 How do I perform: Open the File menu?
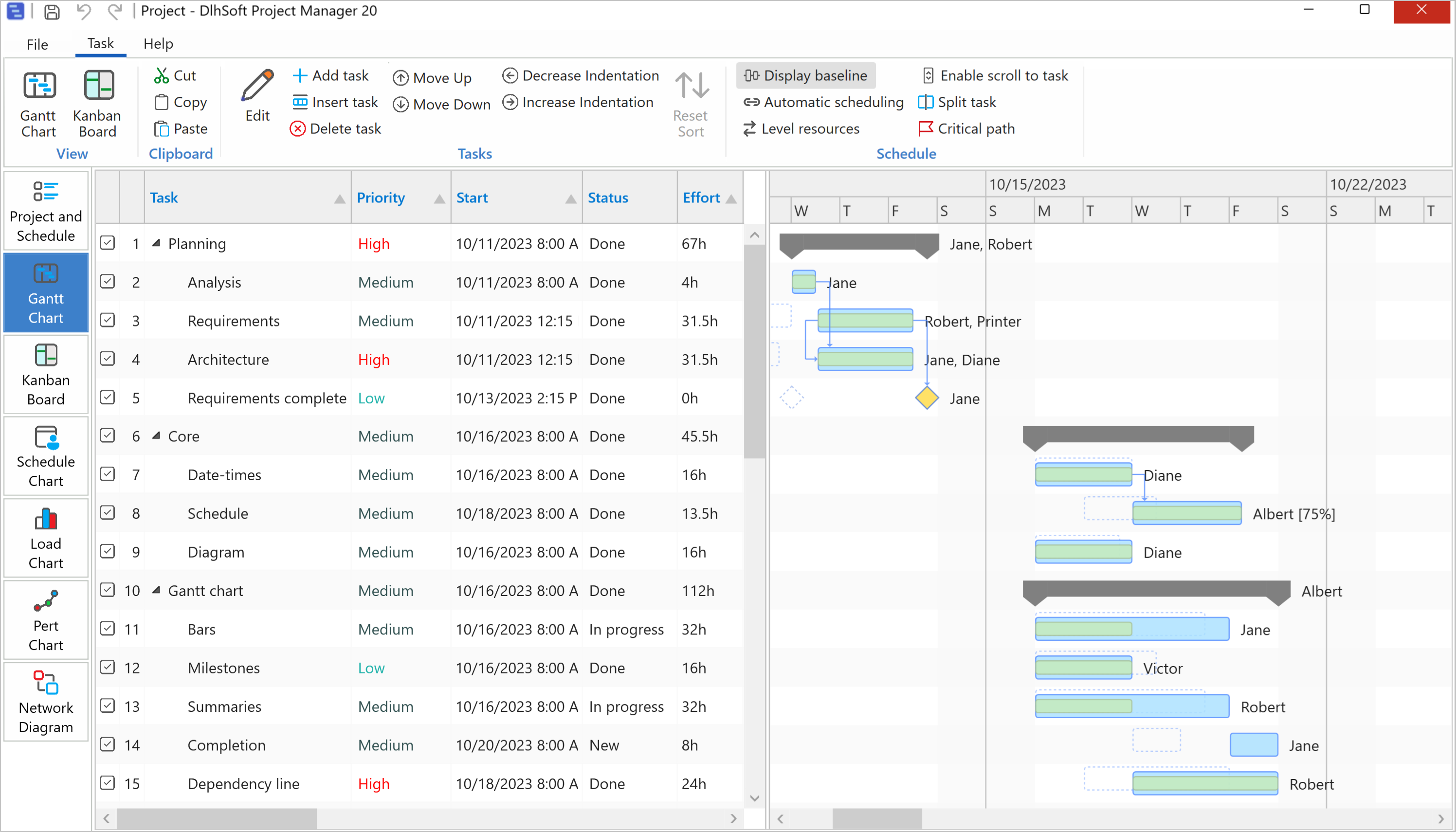36,43
